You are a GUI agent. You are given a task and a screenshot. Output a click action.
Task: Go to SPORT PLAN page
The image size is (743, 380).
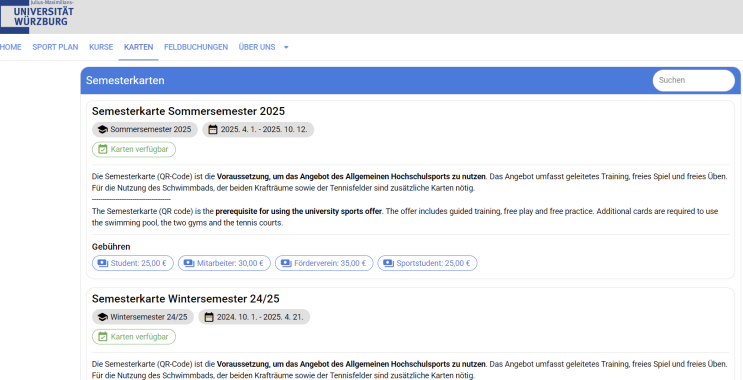55,47
